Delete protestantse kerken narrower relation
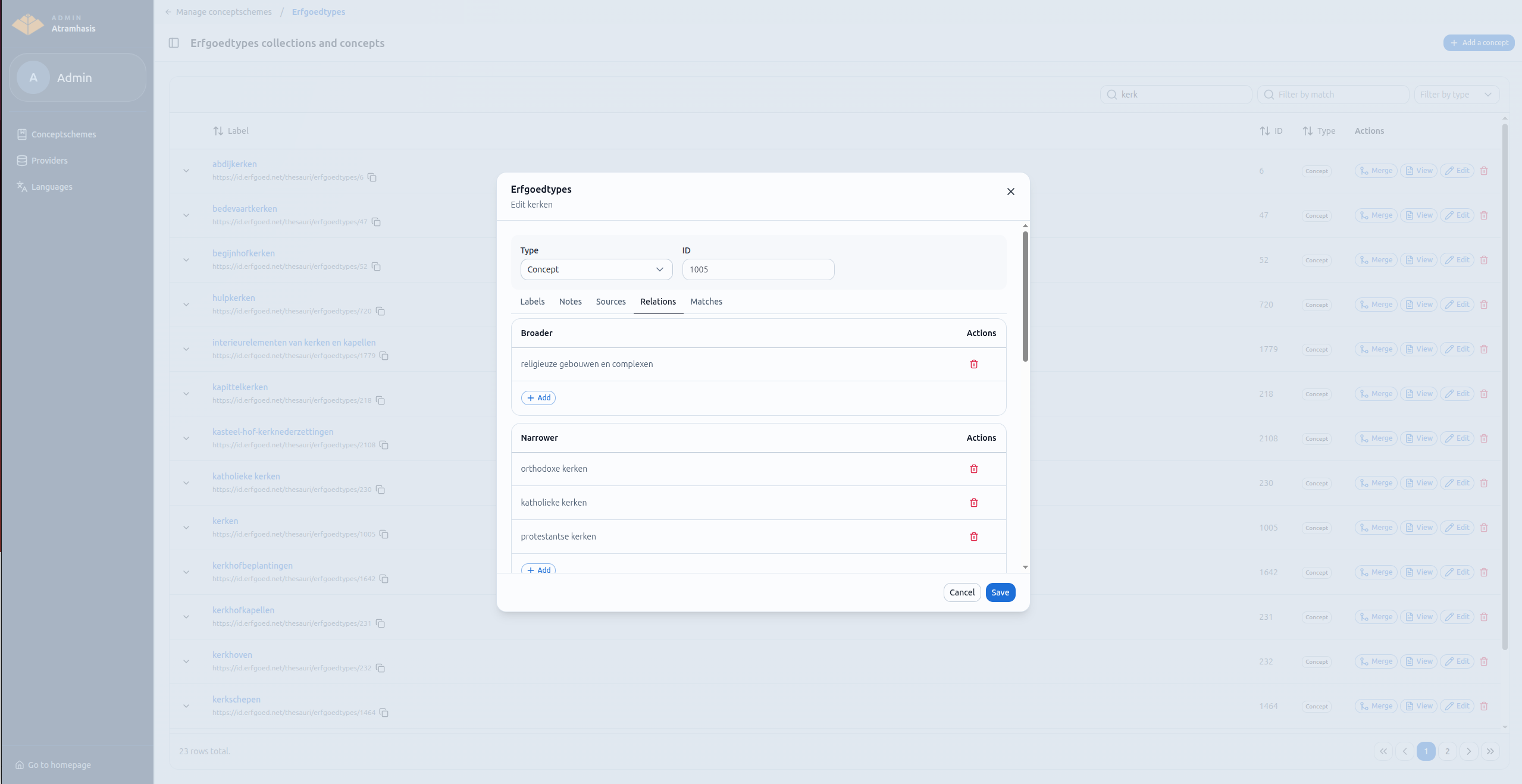 click(x=974, y=537)
